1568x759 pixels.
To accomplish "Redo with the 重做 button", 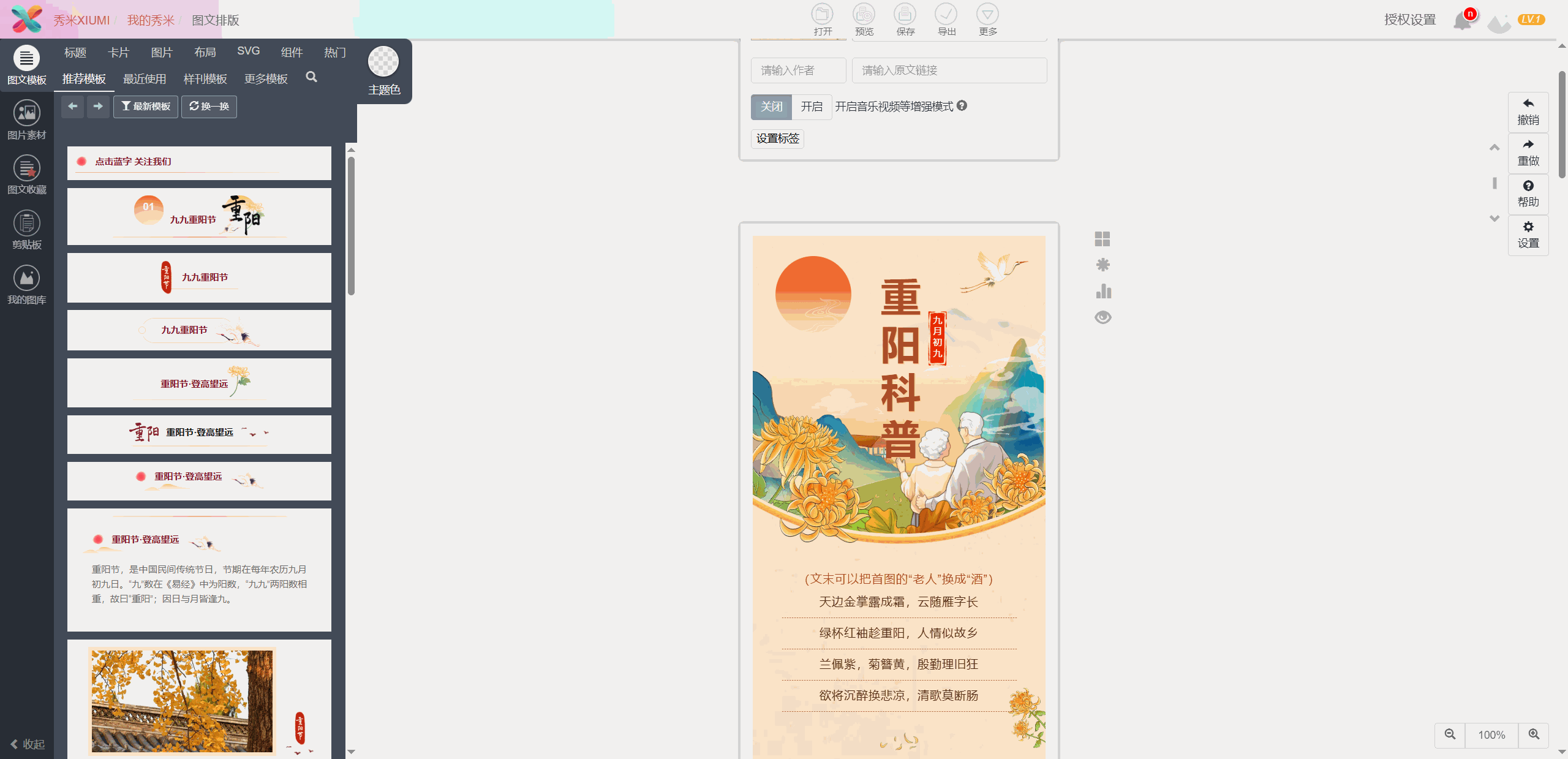I will [x=1528, y=153].
